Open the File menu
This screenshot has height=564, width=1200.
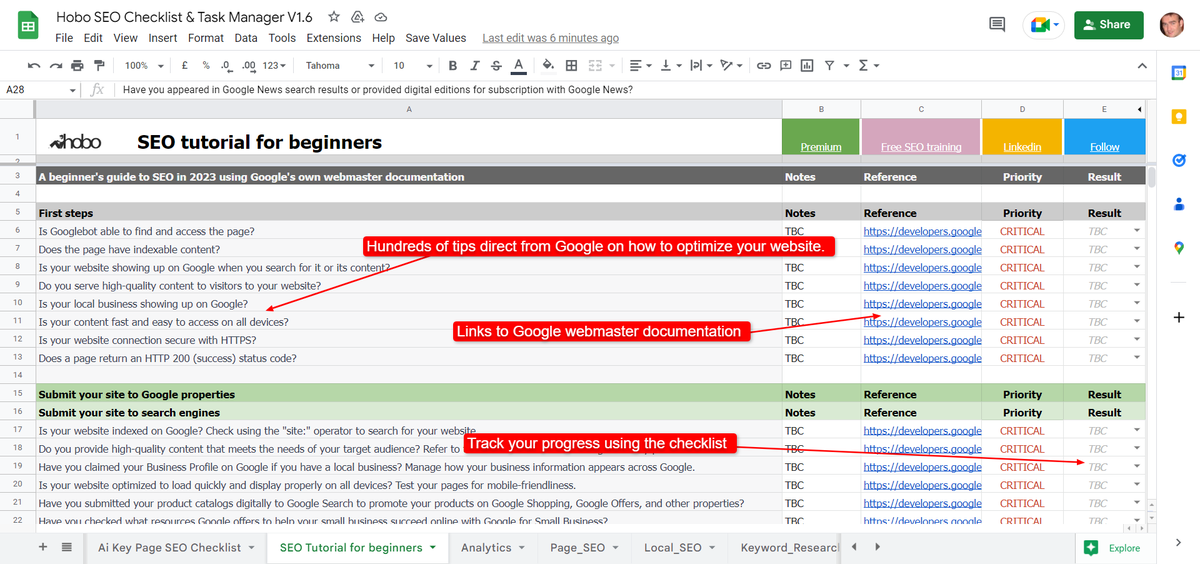point(64,38)
